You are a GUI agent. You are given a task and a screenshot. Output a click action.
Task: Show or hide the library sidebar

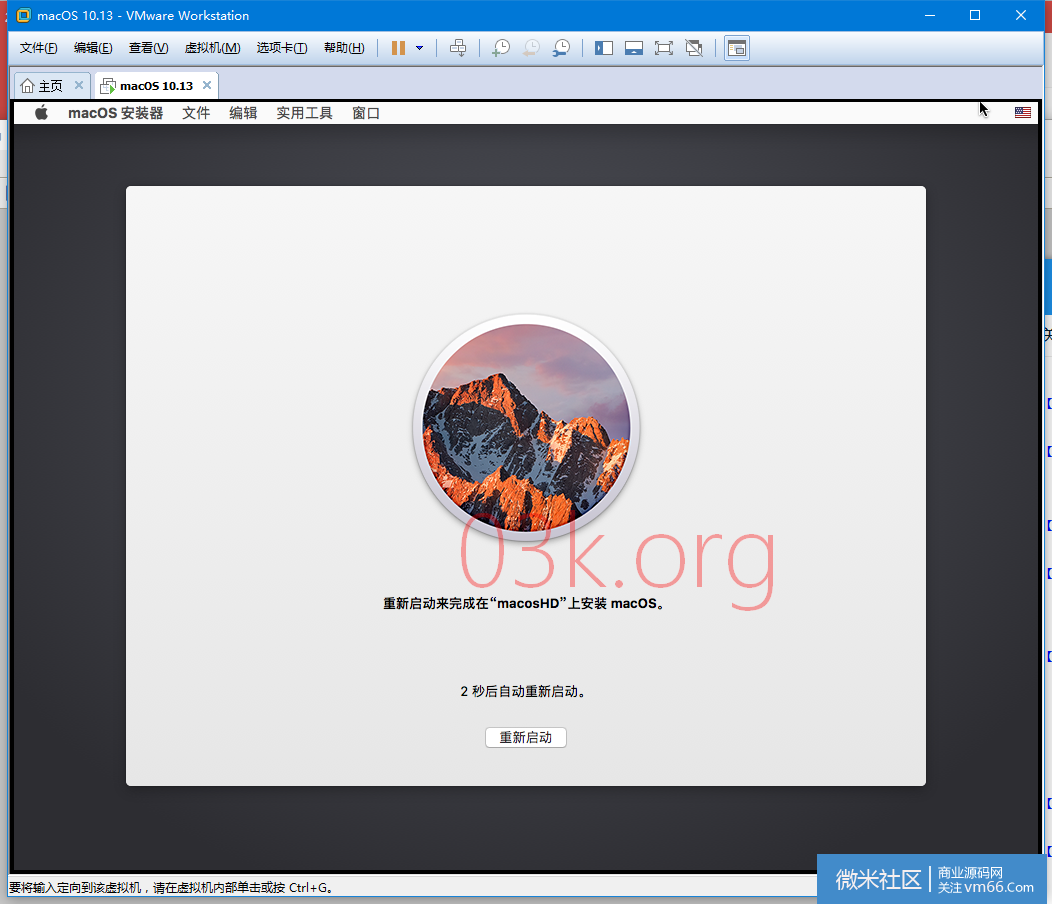604,48
